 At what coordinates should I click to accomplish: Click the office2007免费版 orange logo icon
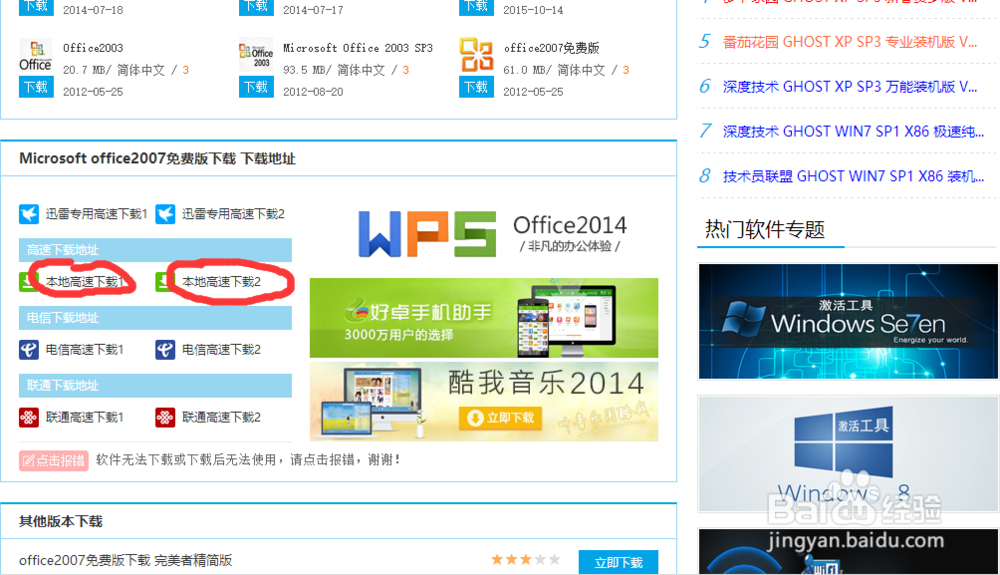click(476, 55)
